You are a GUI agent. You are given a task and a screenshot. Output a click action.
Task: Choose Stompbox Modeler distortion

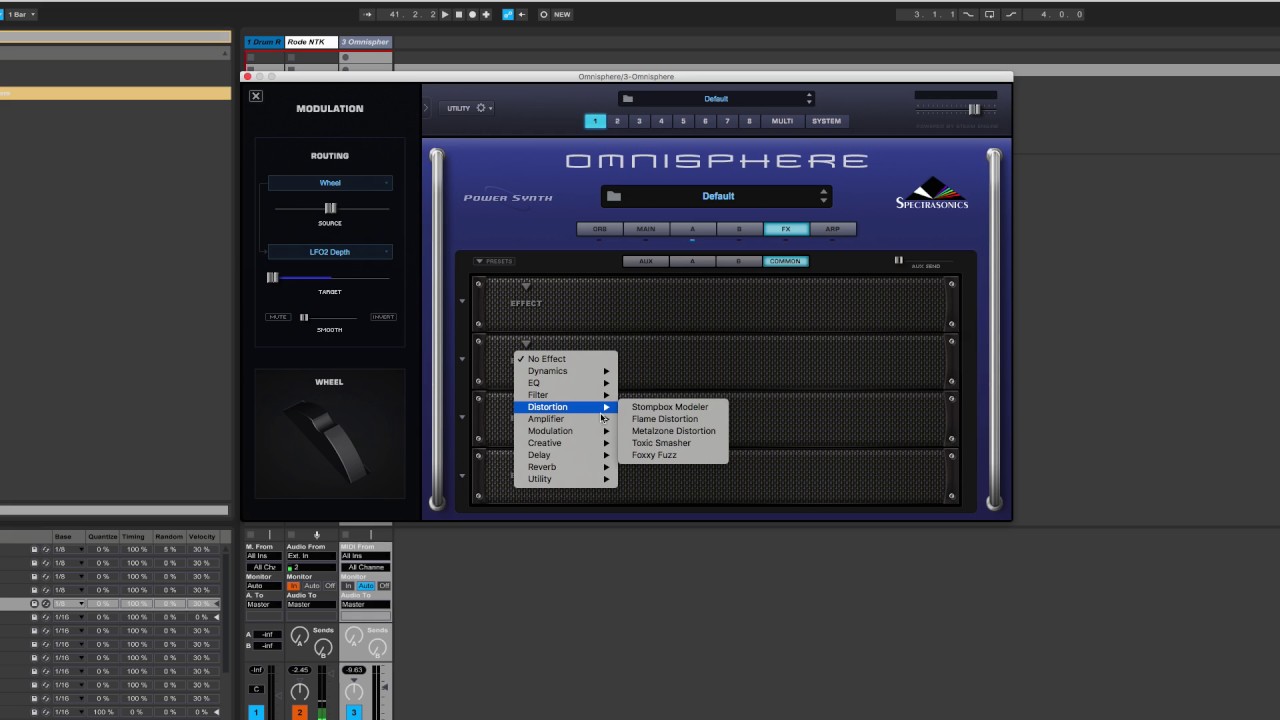673,407
